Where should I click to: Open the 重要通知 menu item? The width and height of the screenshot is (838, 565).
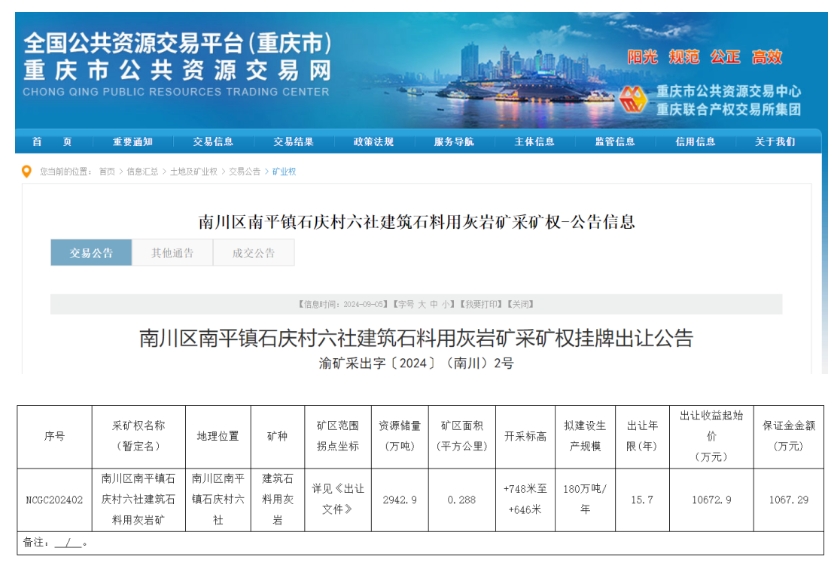tap(132, 142)
